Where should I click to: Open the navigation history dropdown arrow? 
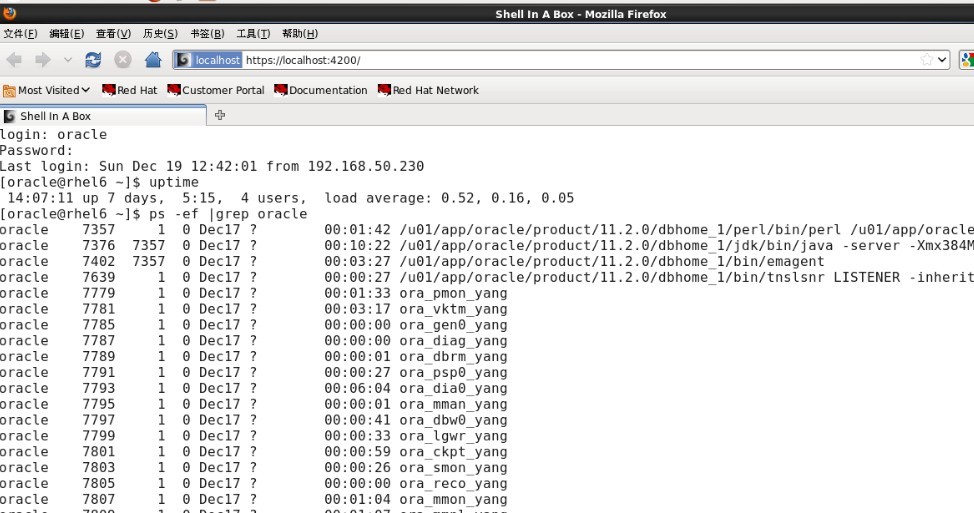[x=68, y=60]
